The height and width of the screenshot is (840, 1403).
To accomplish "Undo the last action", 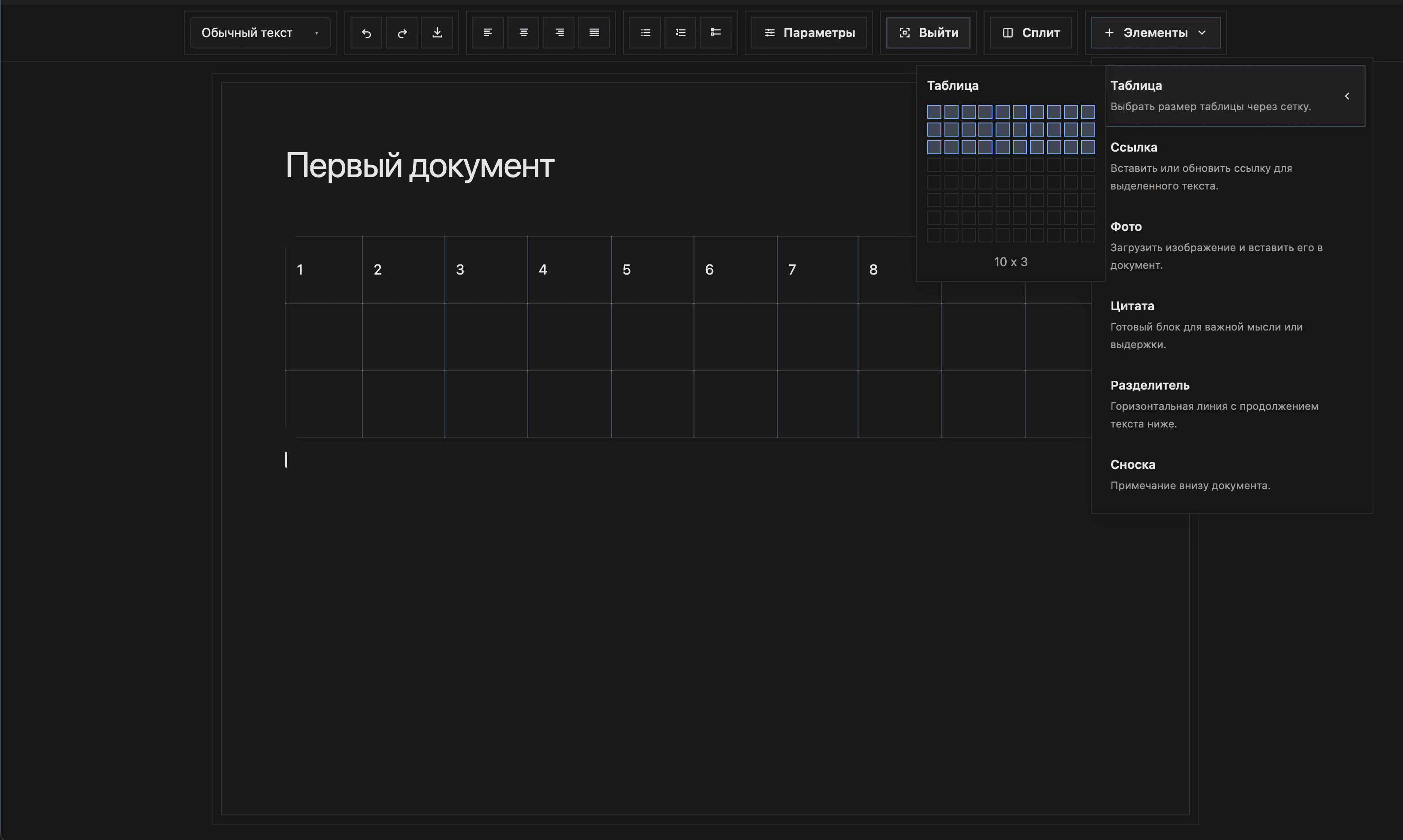I will pos(366,33).
